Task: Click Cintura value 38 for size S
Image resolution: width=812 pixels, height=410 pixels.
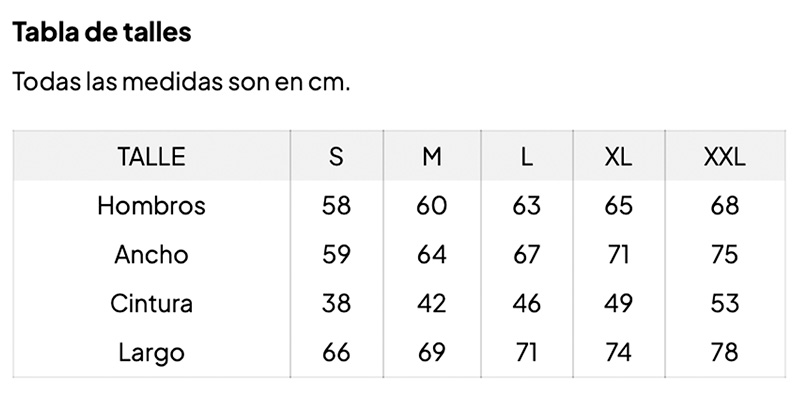Action: click(336, 303)
